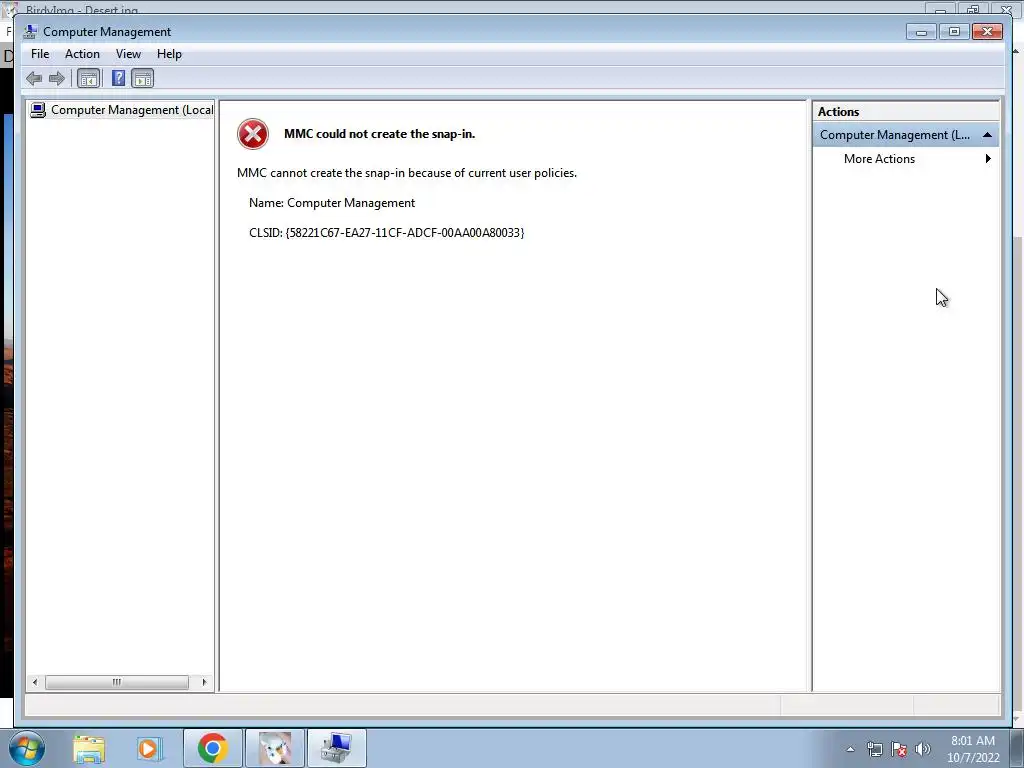Viewport: 1024px width, 768px height.
Task: Click the tree pane horizontal scrollbar thumb
Action: coord(117,682)
